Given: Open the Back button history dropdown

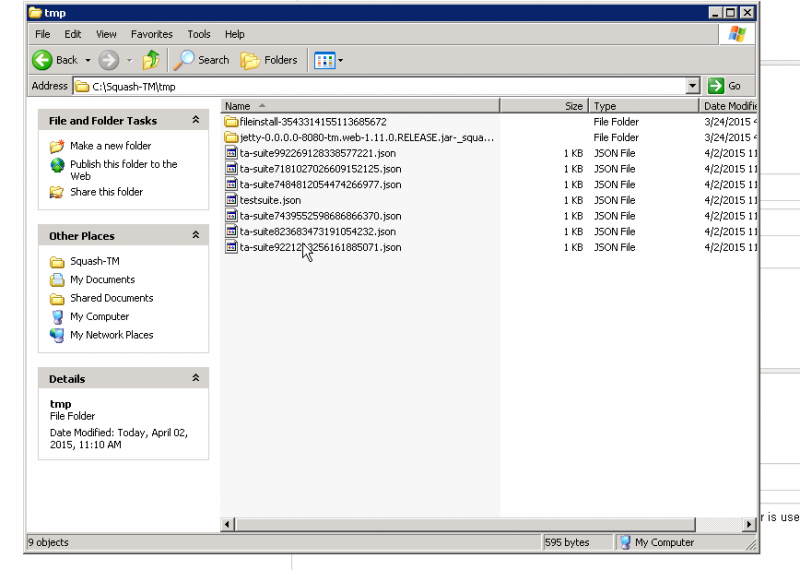Looking at the screenshot, I should tap(88, 60).
